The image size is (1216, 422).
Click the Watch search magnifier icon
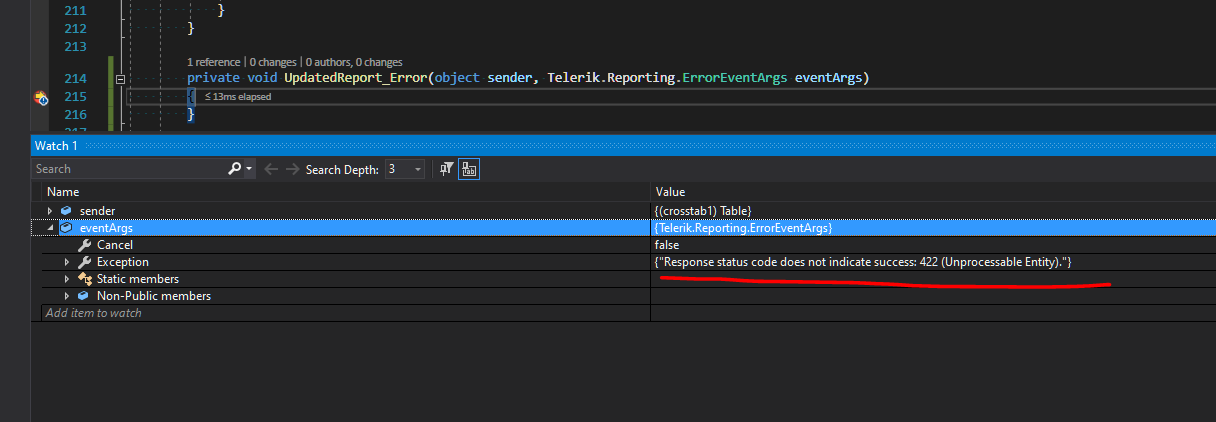tap(235, 169)
